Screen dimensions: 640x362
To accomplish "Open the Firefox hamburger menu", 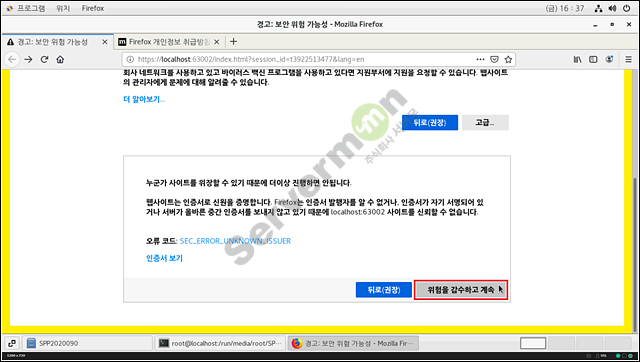I will click(629, 60).
